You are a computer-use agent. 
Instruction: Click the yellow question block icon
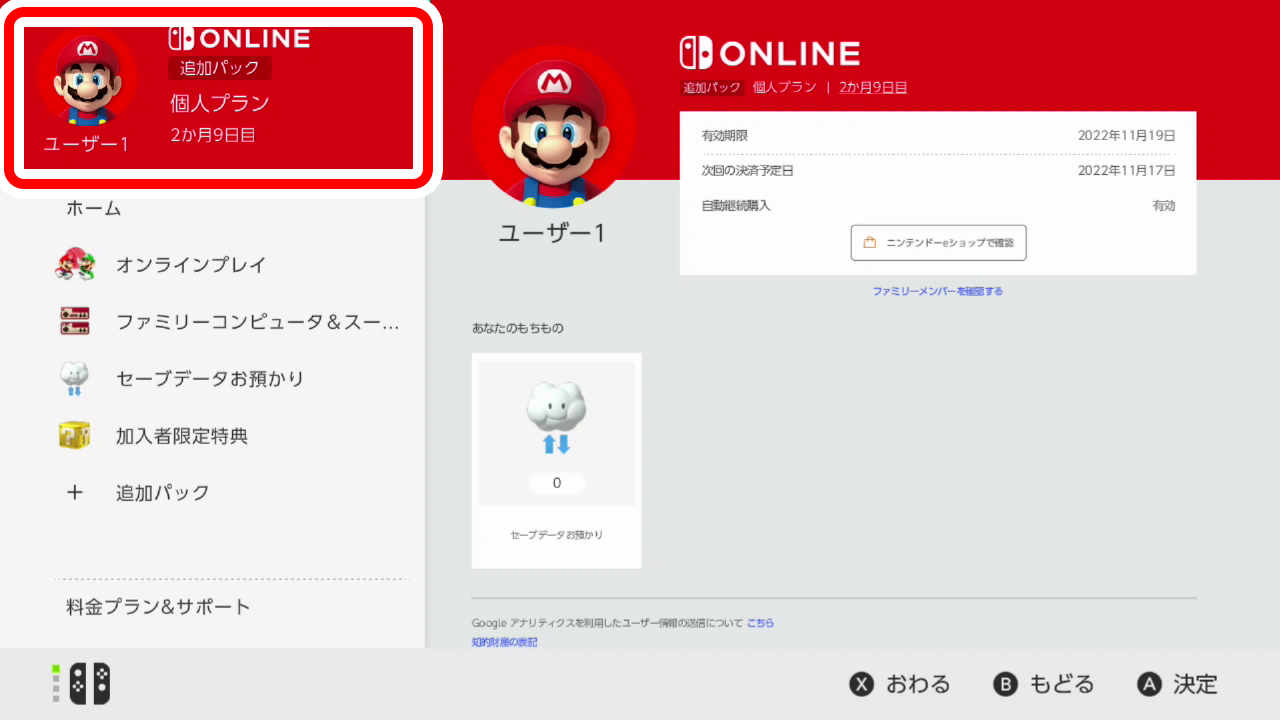click(74, 435)
